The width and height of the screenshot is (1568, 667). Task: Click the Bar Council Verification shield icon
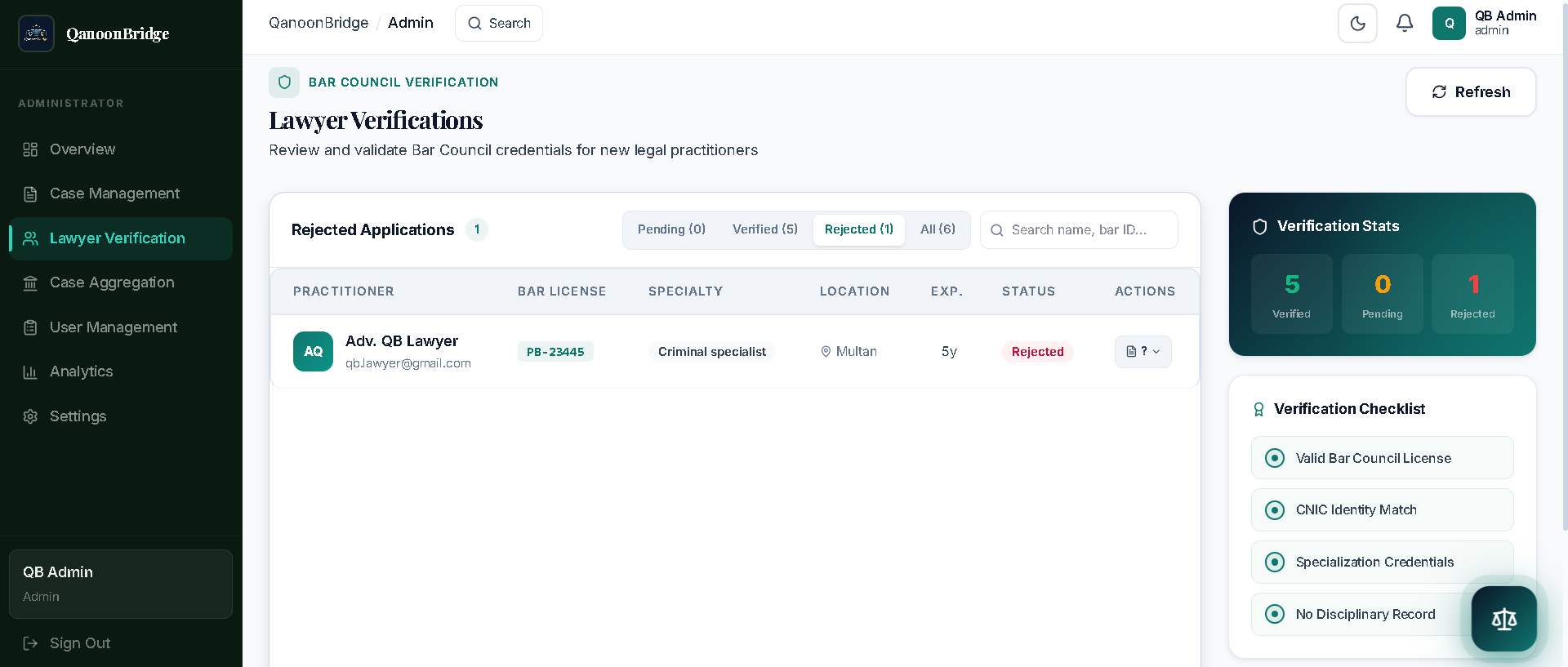click(x=284, y=82)
